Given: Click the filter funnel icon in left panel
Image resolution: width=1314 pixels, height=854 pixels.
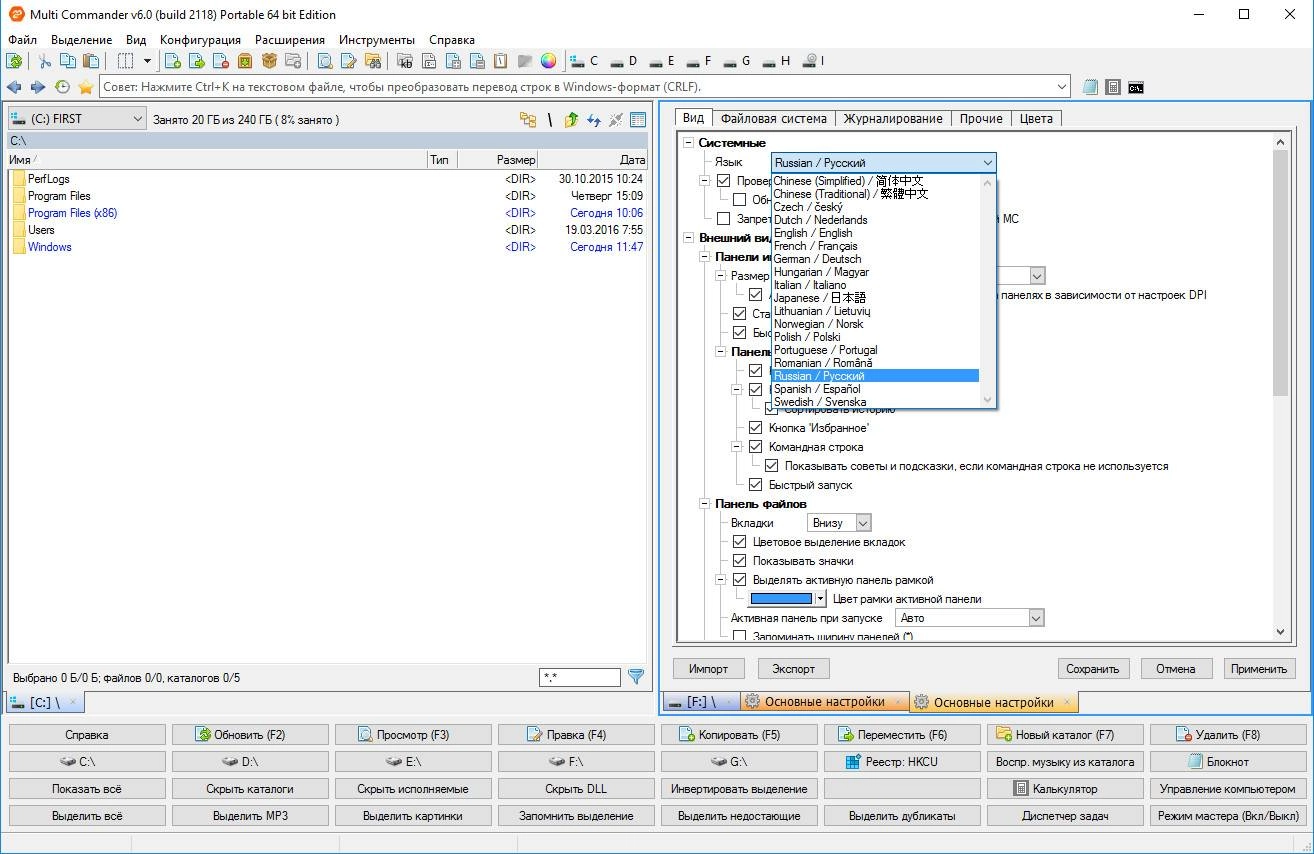Looking at the screenshot, I should coord(635,677).
